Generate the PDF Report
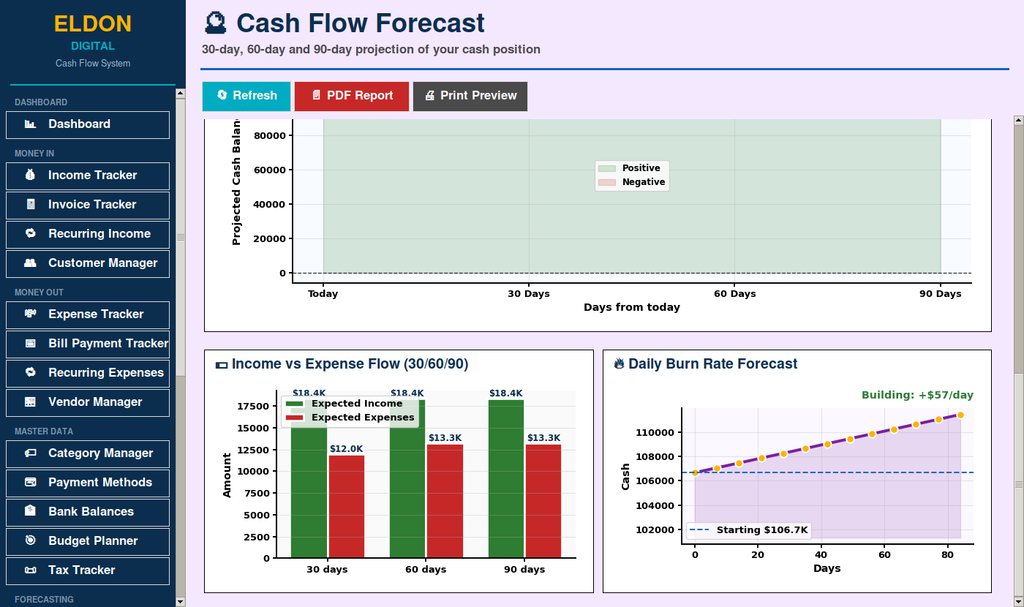Viewport: 1024px width, 607px height. click(351, 96)
